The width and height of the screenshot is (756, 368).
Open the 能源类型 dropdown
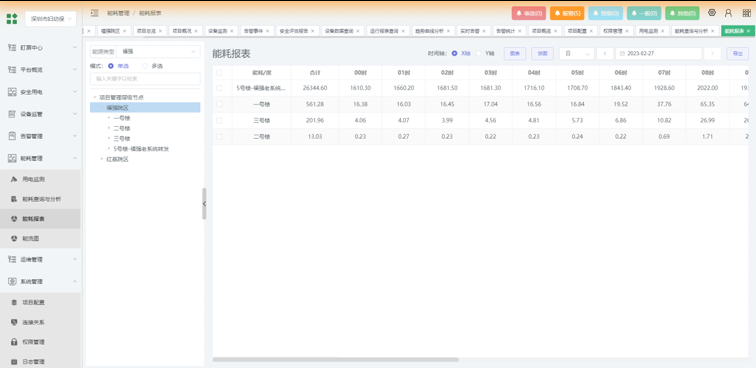pyautogui.click(x=159, y=51)
